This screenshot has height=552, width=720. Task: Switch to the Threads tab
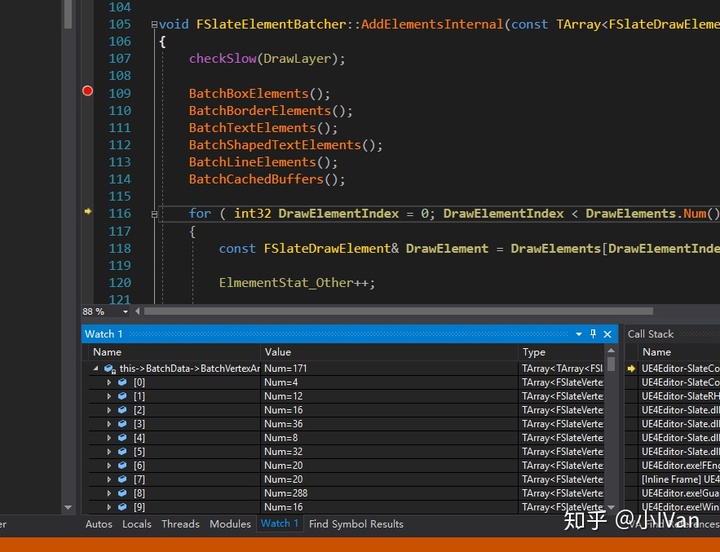[x=180, y=524]
